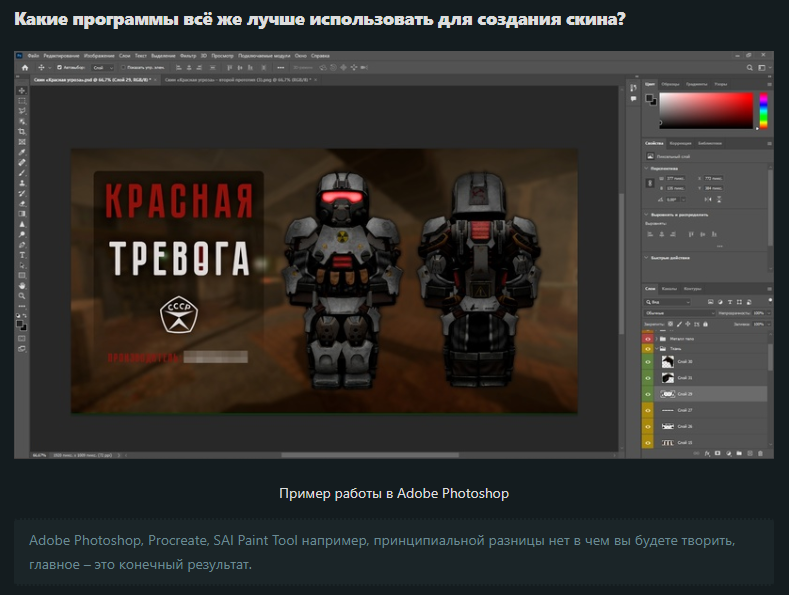Screen dimensions: 789x595
Task: Switch to the Коррекция tab
Action: click(680, 143)
